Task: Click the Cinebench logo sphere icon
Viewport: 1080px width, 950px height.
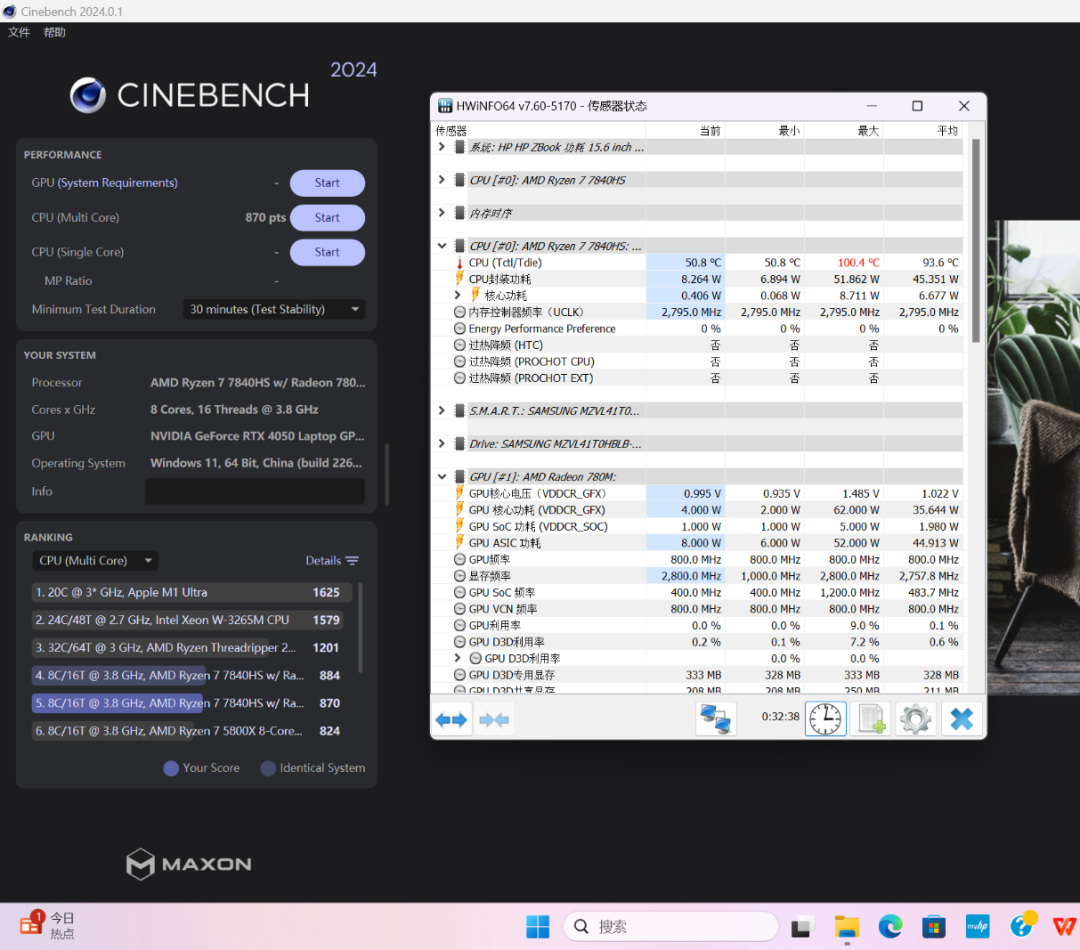Action: tap(88, 95)
